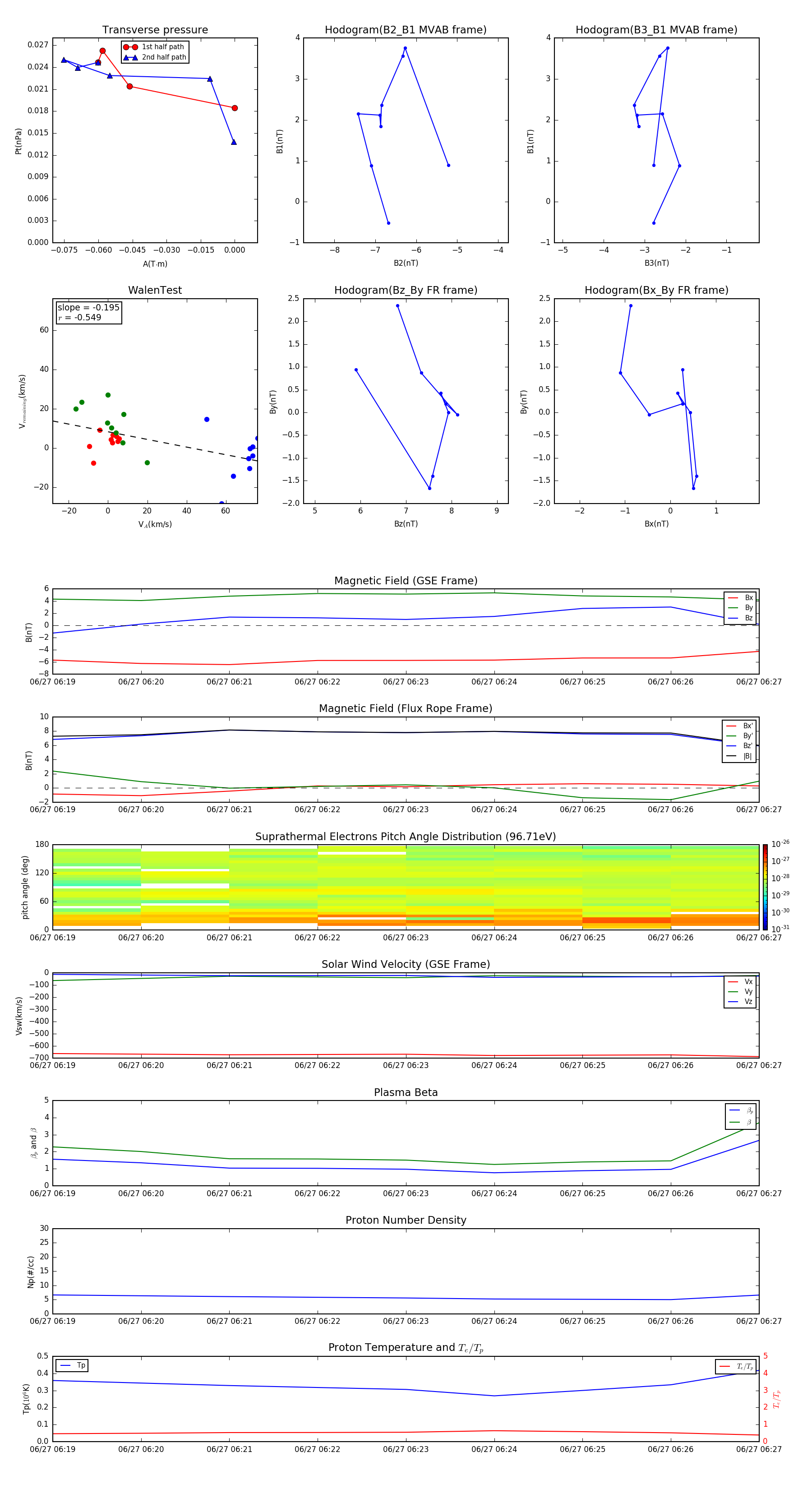This screenshot has width=812, height=1489.
Task: Click the 'Plasma Beta' plot title
Action: tap(406, 1092)
